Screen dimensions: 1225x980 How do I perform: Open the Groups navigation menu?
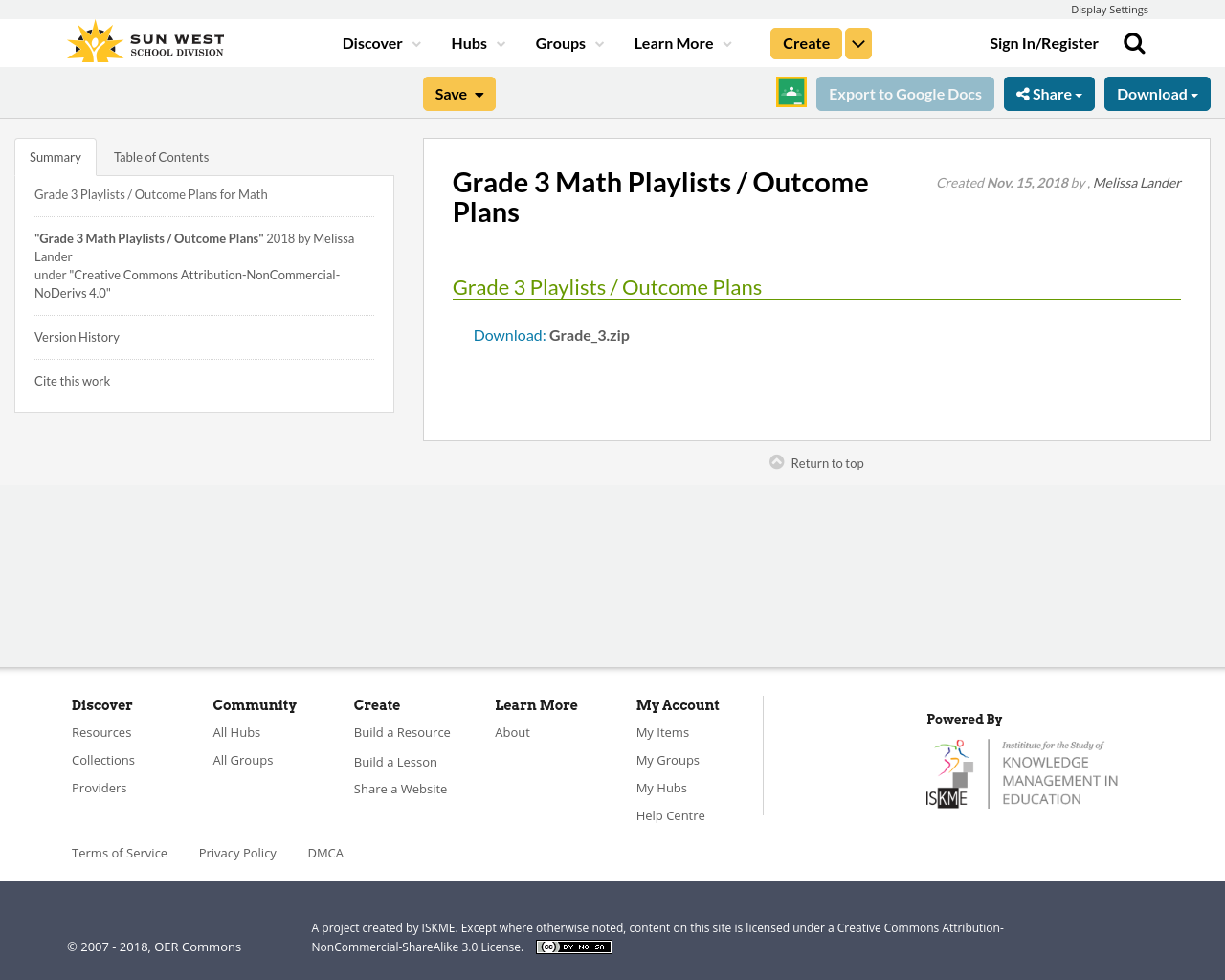pos(569,43)
